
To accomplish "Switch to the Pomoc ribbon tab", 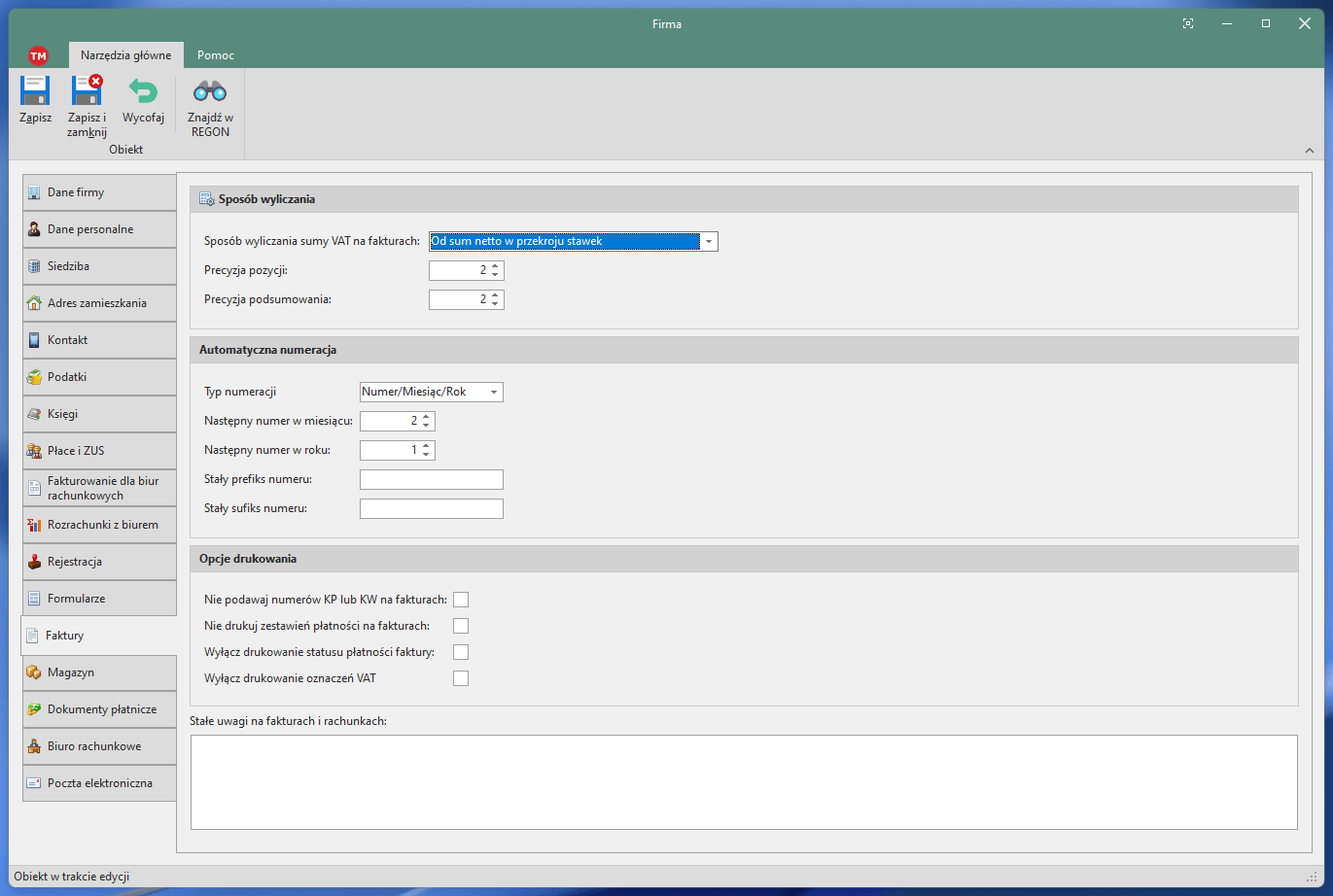I will 215,55.
